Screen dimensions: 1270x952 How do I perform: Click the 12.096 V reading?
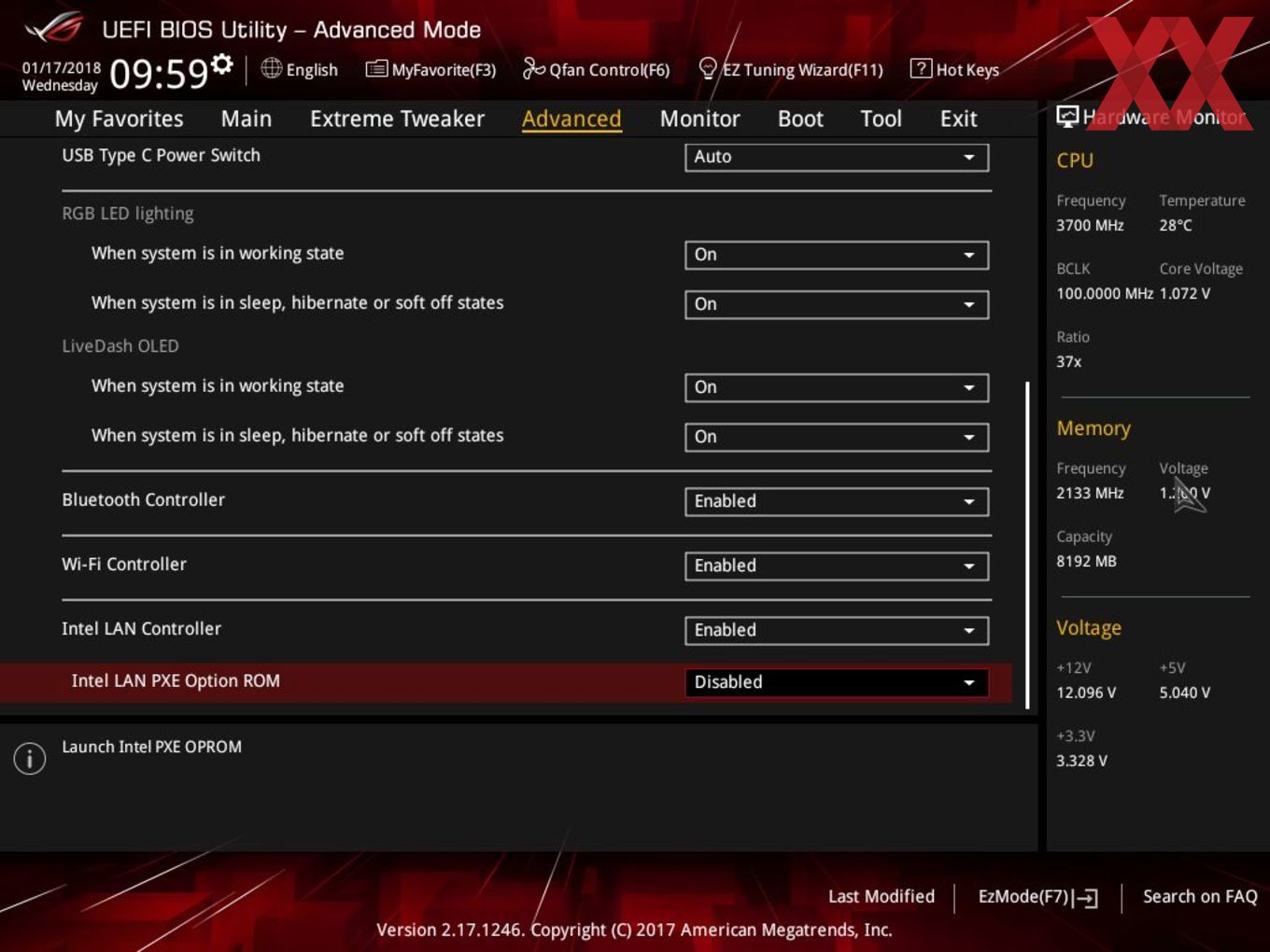click(x=1086, y=693)
